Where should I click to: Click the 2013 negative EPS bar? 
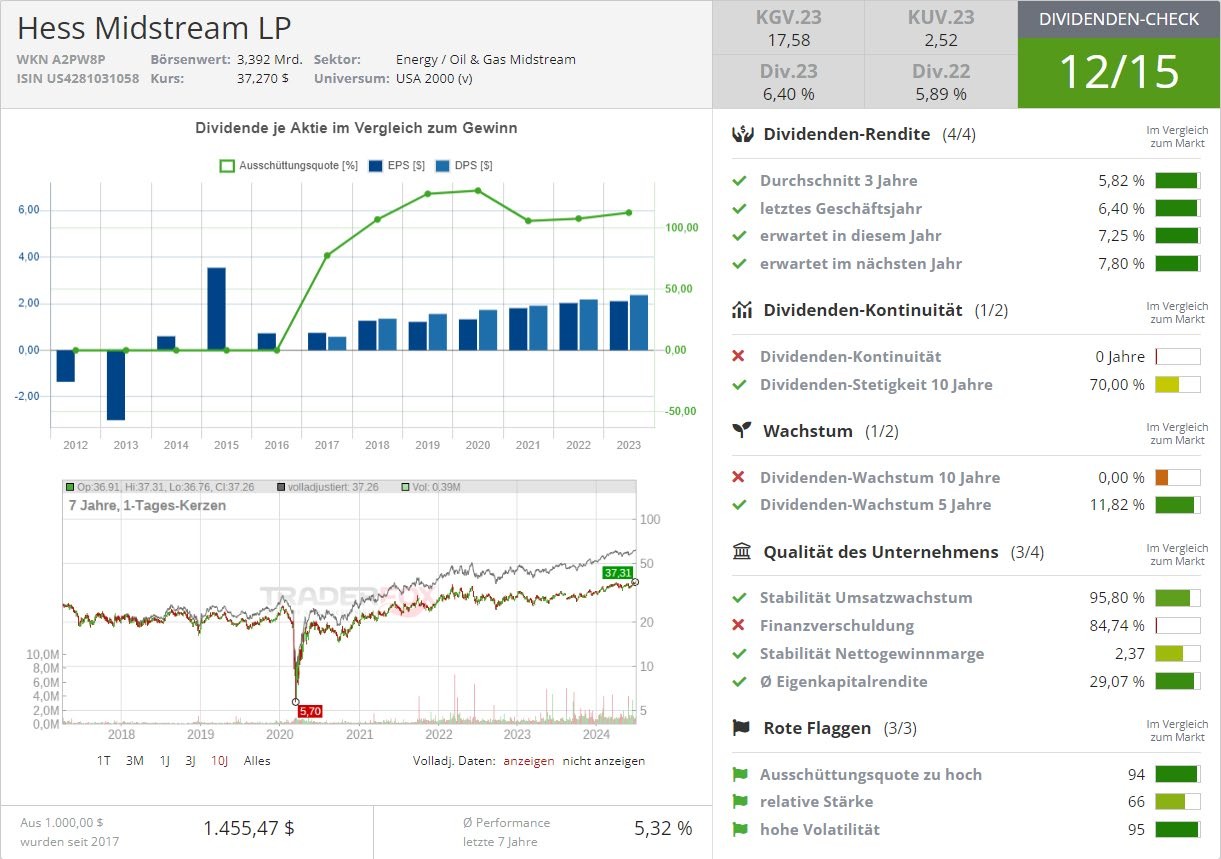click(116, 385)
